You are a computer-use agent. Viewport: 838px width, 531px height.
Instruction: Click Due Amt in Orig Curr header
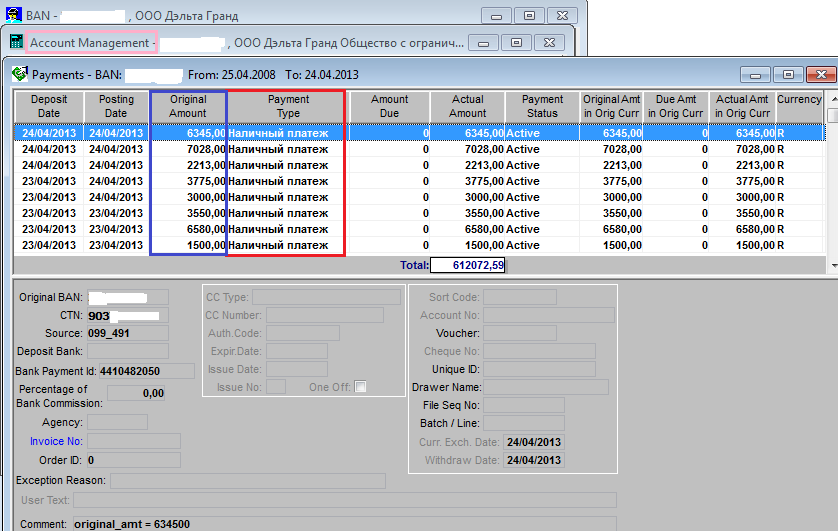676,106
